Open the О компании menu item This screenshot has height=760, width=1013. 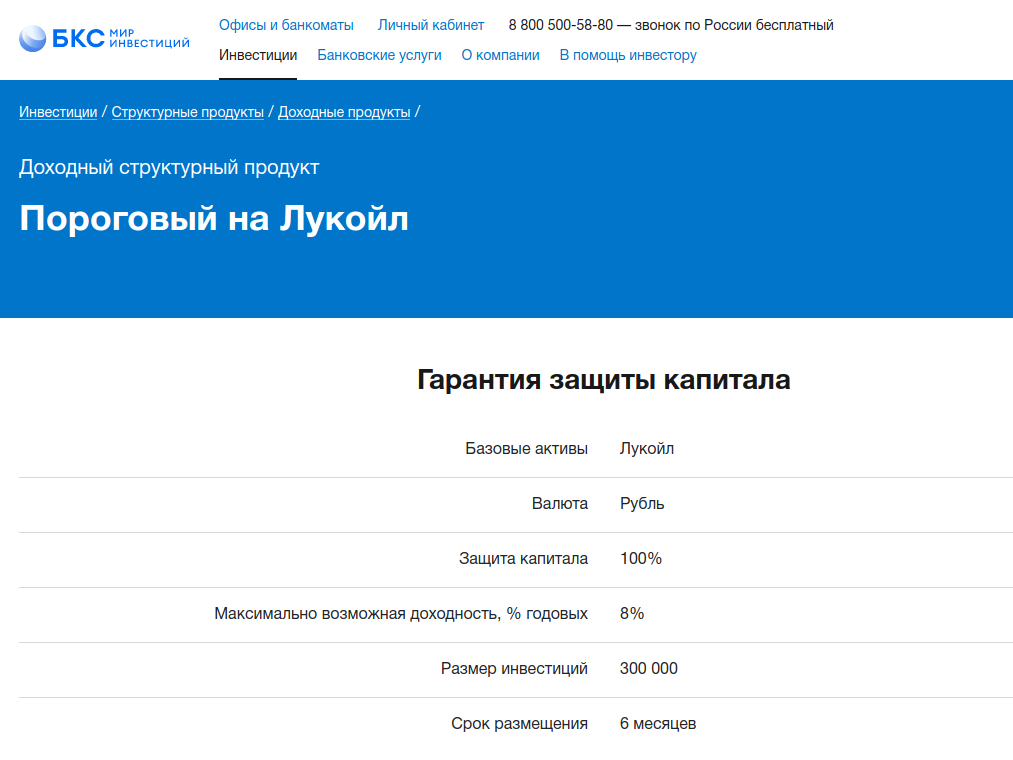point(500,55)
